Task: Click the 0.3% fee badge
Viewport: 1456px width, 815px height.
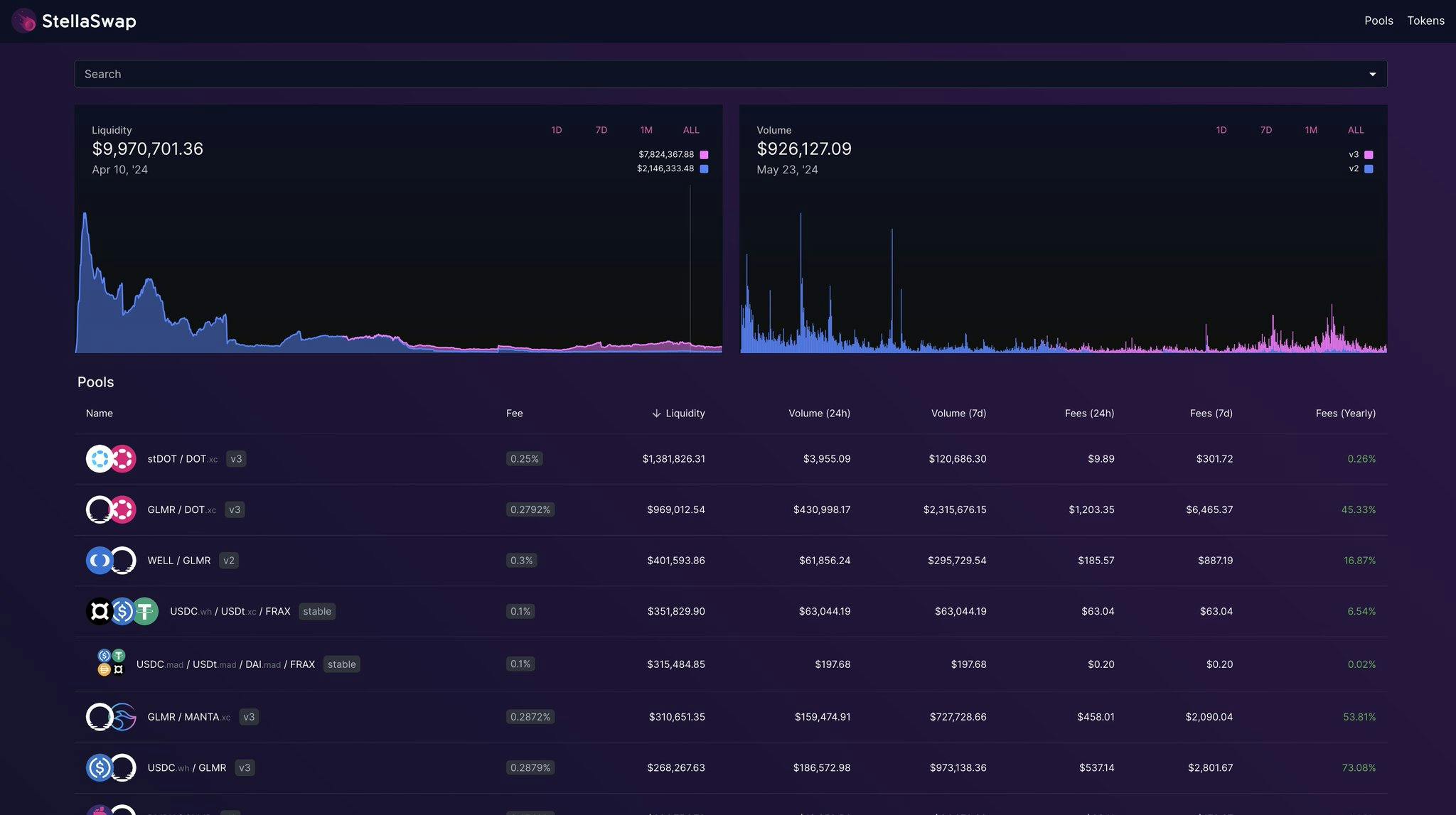Action: pyautogui.click(x=521, y=561)
